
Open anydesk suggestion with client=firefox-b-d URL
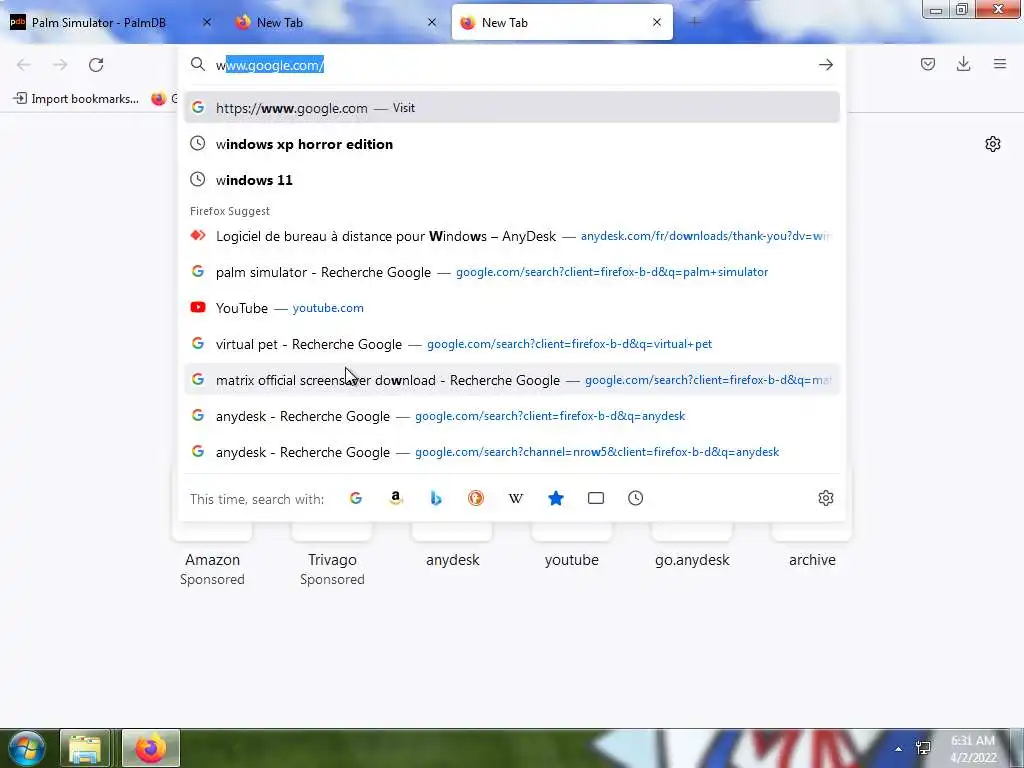[512, 415]
